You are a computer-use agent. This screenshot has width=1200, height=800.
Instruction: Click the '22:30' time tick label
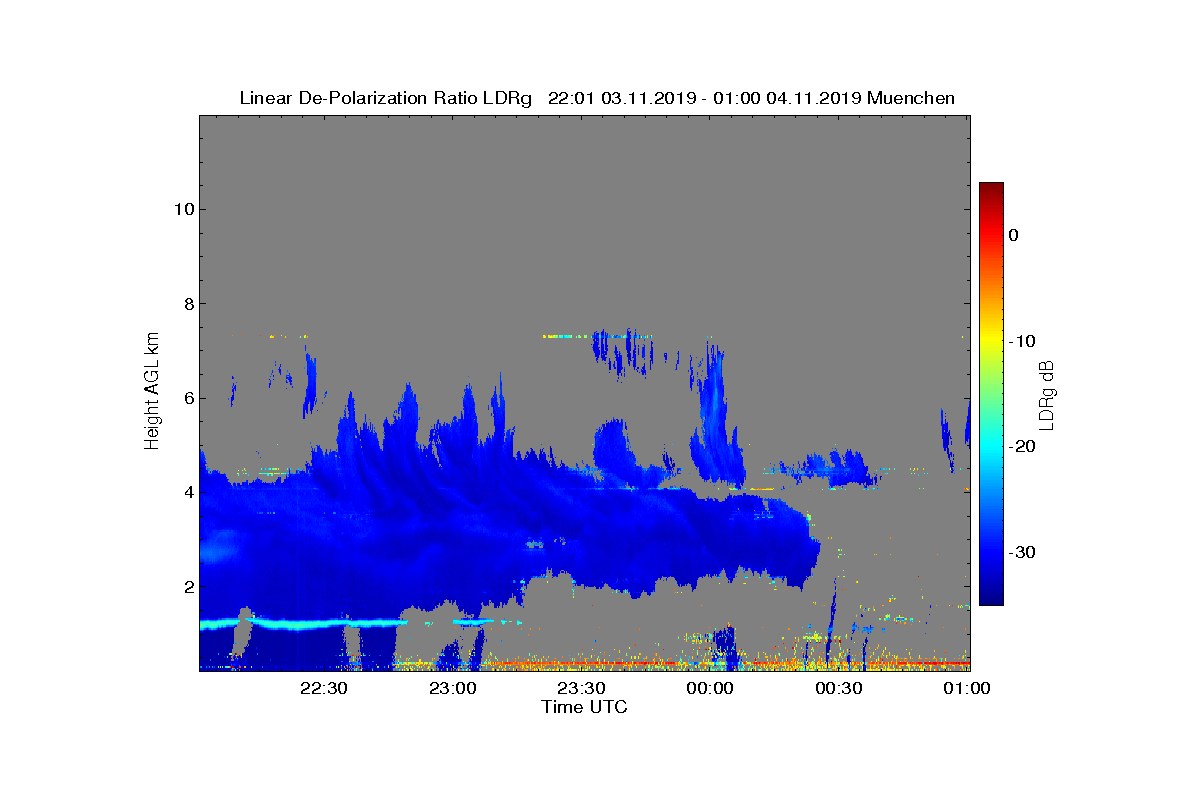click(324, 688)
